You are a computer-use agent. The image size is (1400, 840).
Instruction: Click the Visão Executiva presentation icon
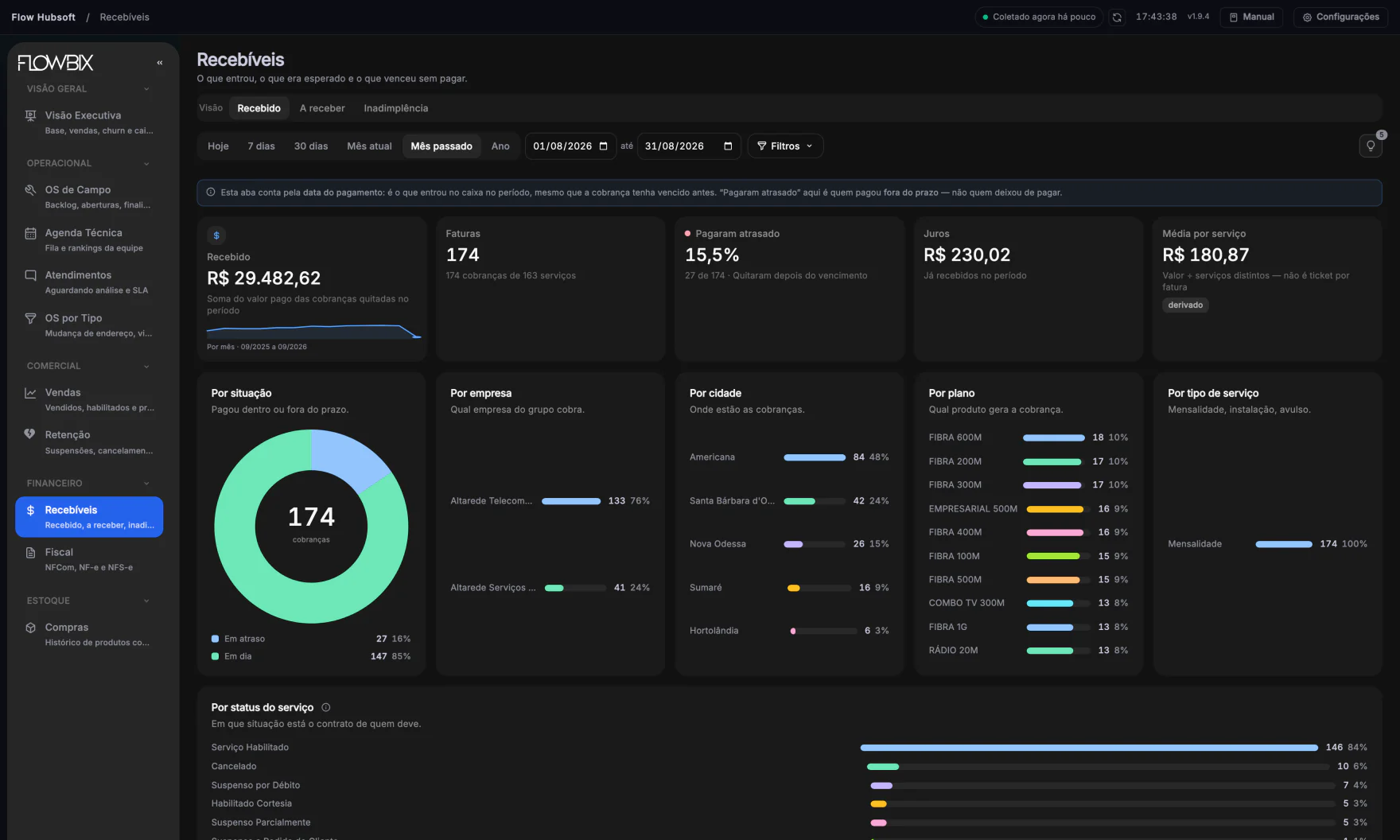(x=30, y=115)
